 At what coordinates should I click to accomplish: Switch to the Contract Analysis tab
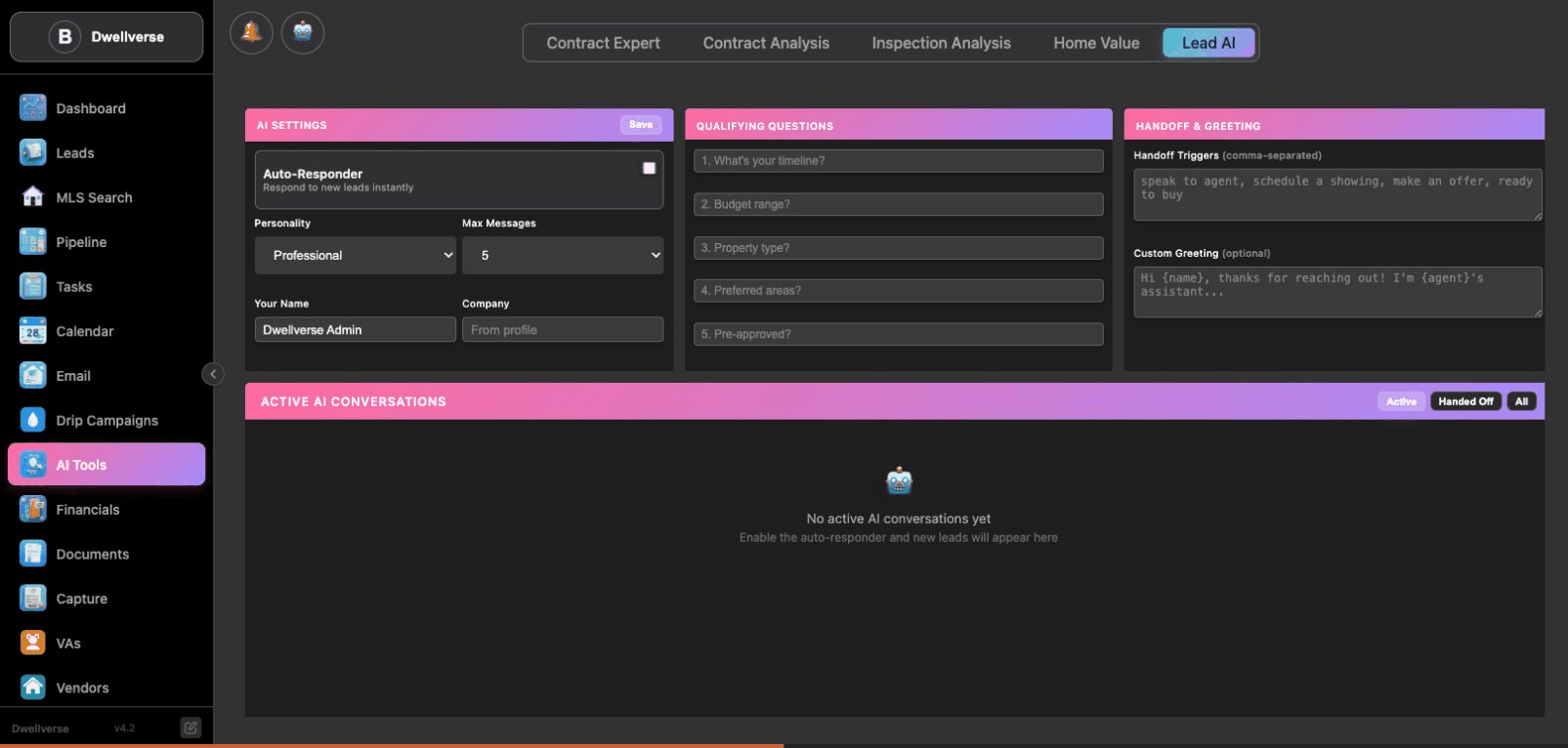pyautogui.click(x=766, y=43)
